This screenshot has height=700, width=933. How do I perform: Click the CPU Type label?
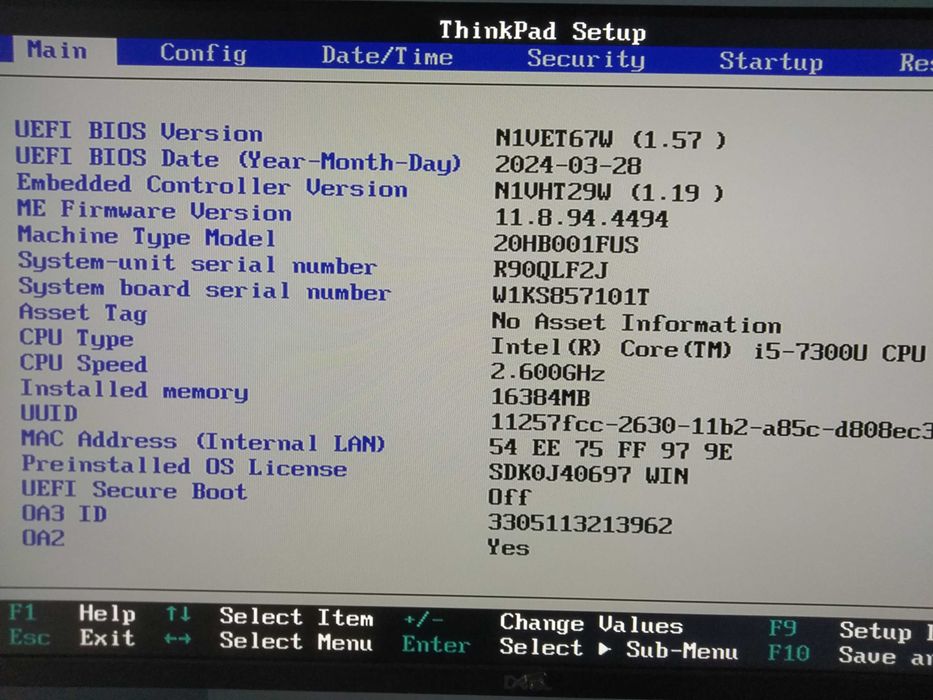click(76, 338)
